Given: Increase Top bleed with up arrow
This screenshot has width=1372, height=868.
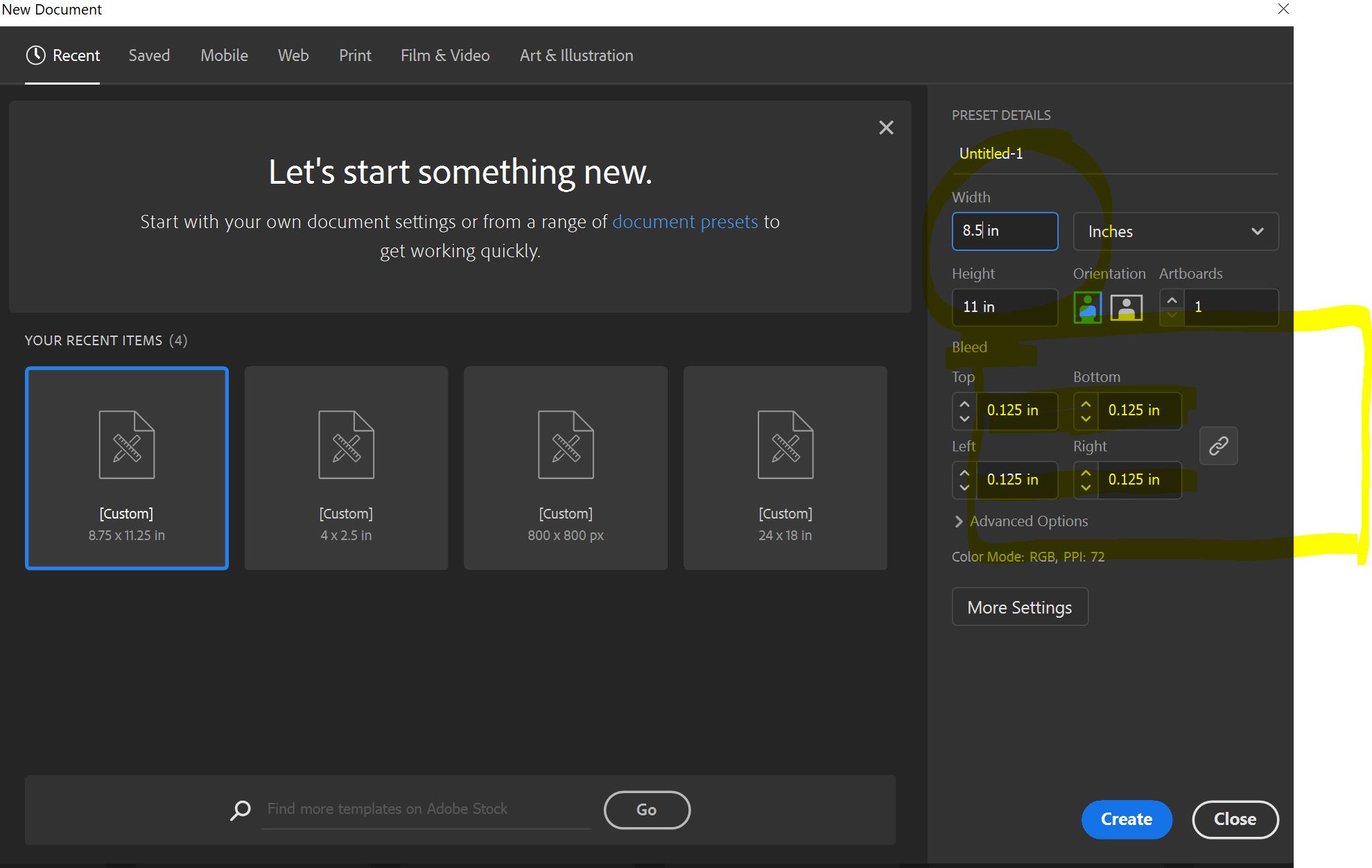Looking at the screenshot, I should (964, 403).
